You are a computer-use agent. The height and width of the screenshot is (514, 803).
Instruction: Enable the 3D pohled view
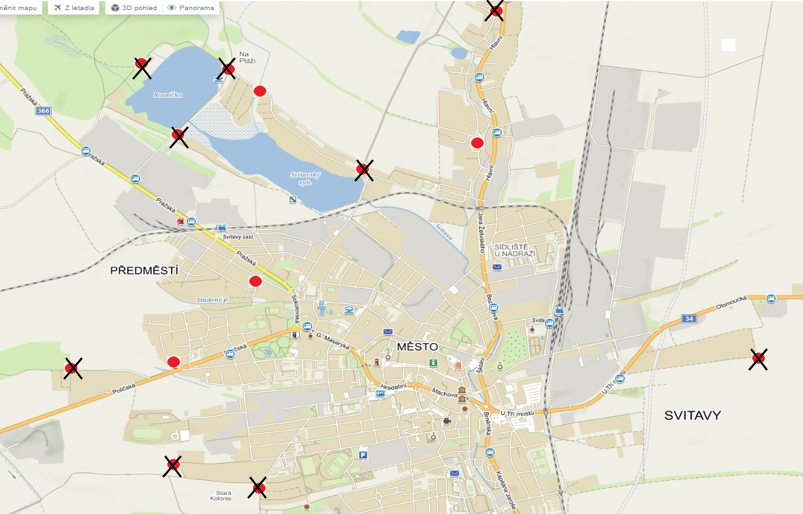pos(134,8)
